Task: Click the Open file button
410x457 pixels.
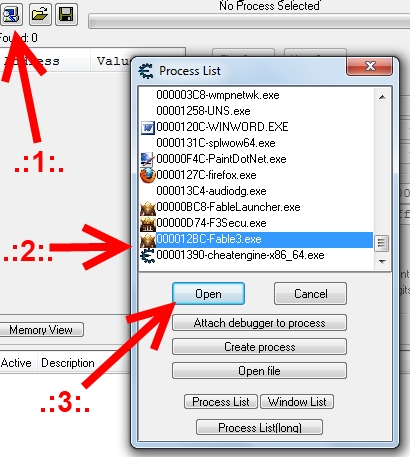Action: click(259, 371)
